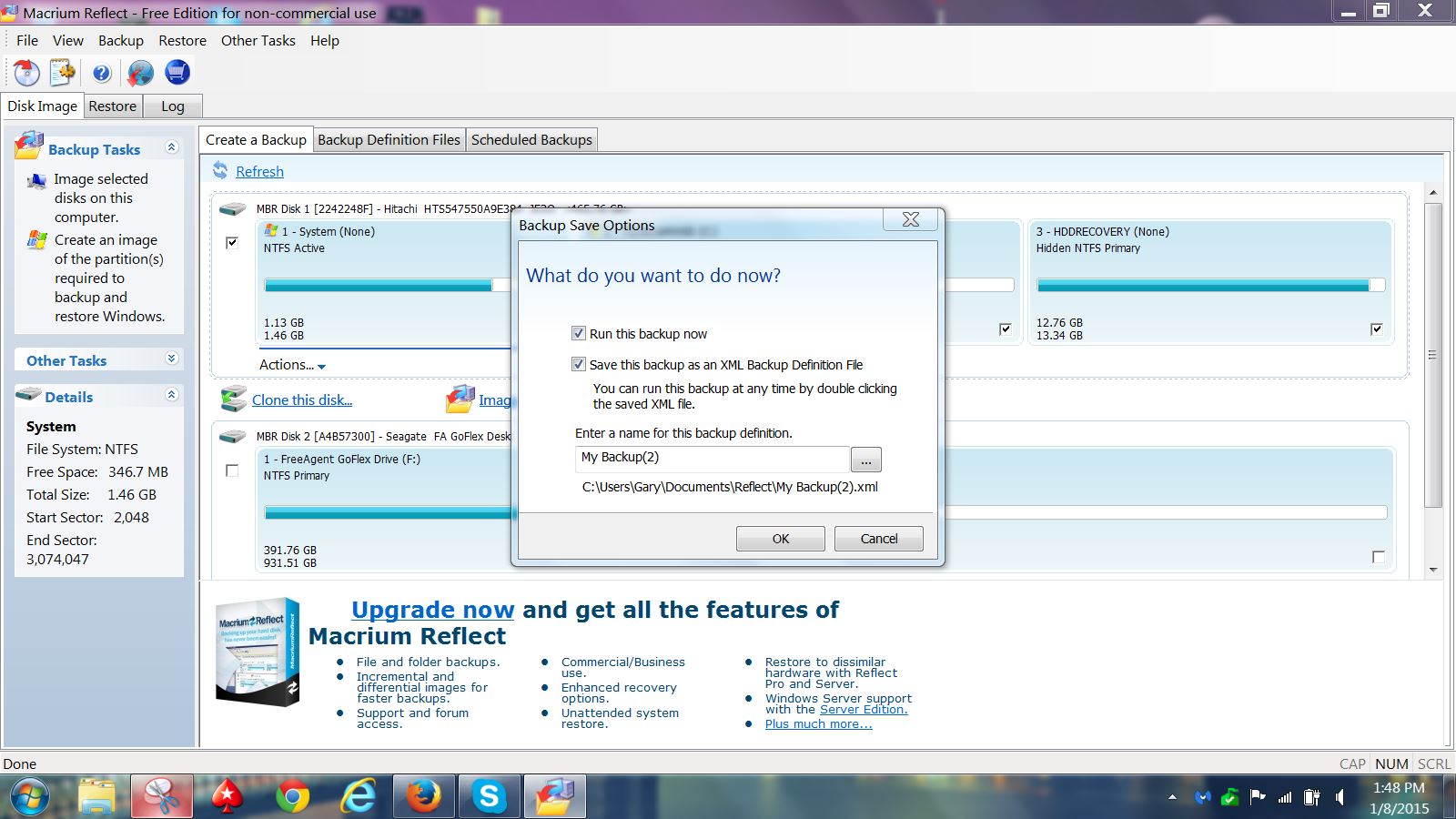
Task: Launch Firefox from the taskbar
Action: click(424, 797)
